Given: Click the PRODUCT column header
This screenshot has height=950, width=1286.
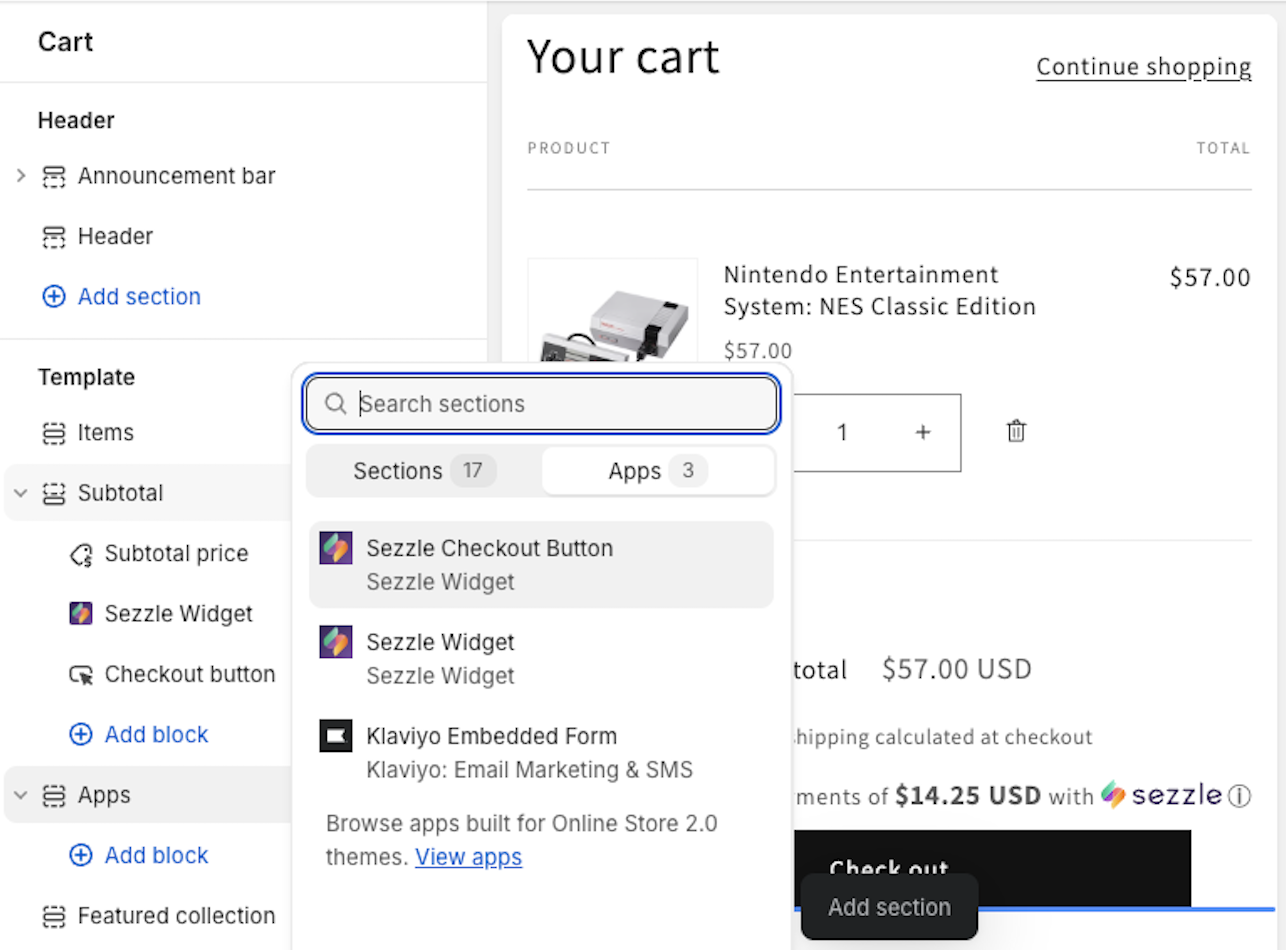Looking at the screenshot, I should (x=569, y=148).
